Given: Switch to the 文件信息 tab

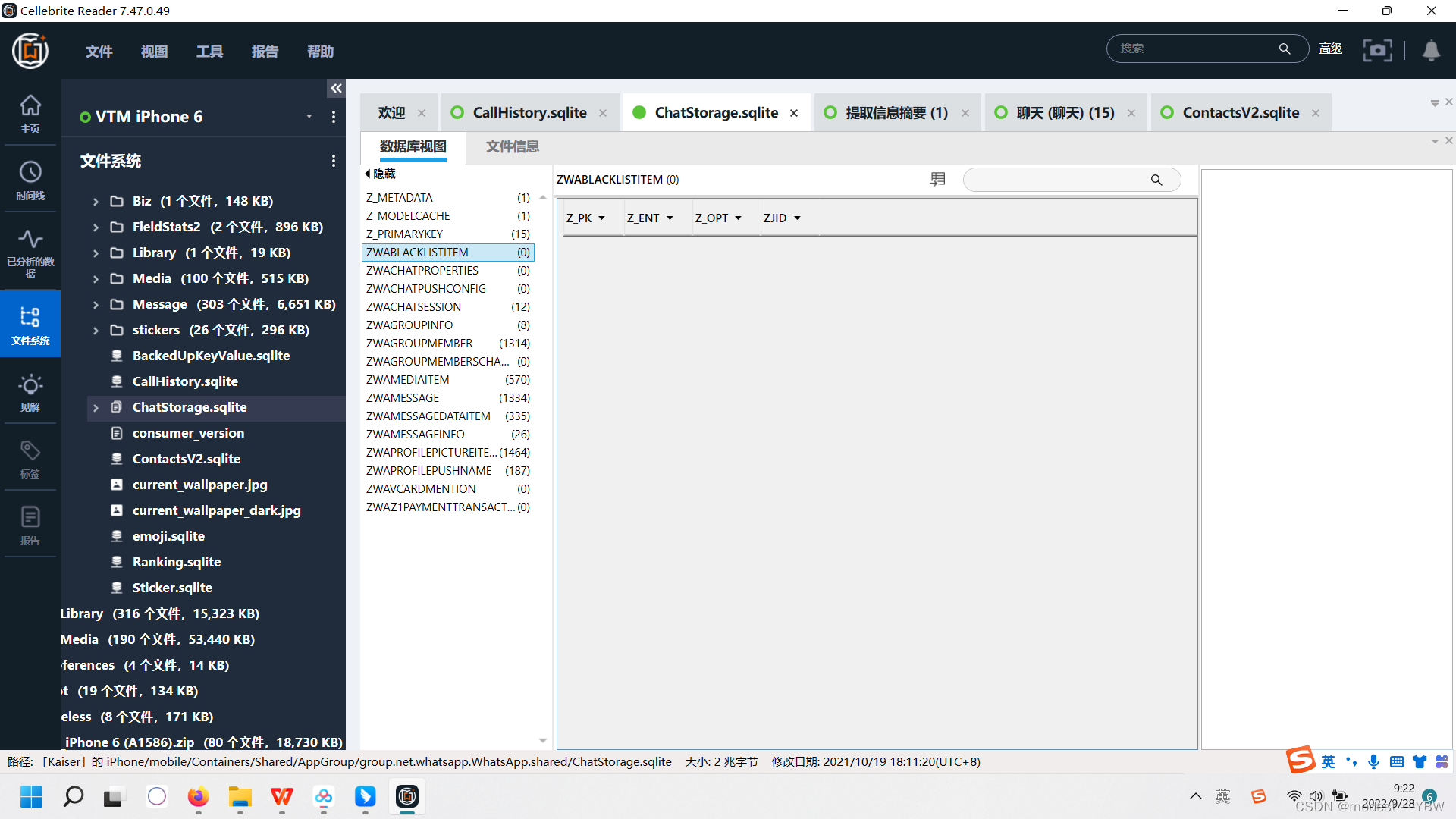Looking at the screenshot, I should tap(513, 146).
